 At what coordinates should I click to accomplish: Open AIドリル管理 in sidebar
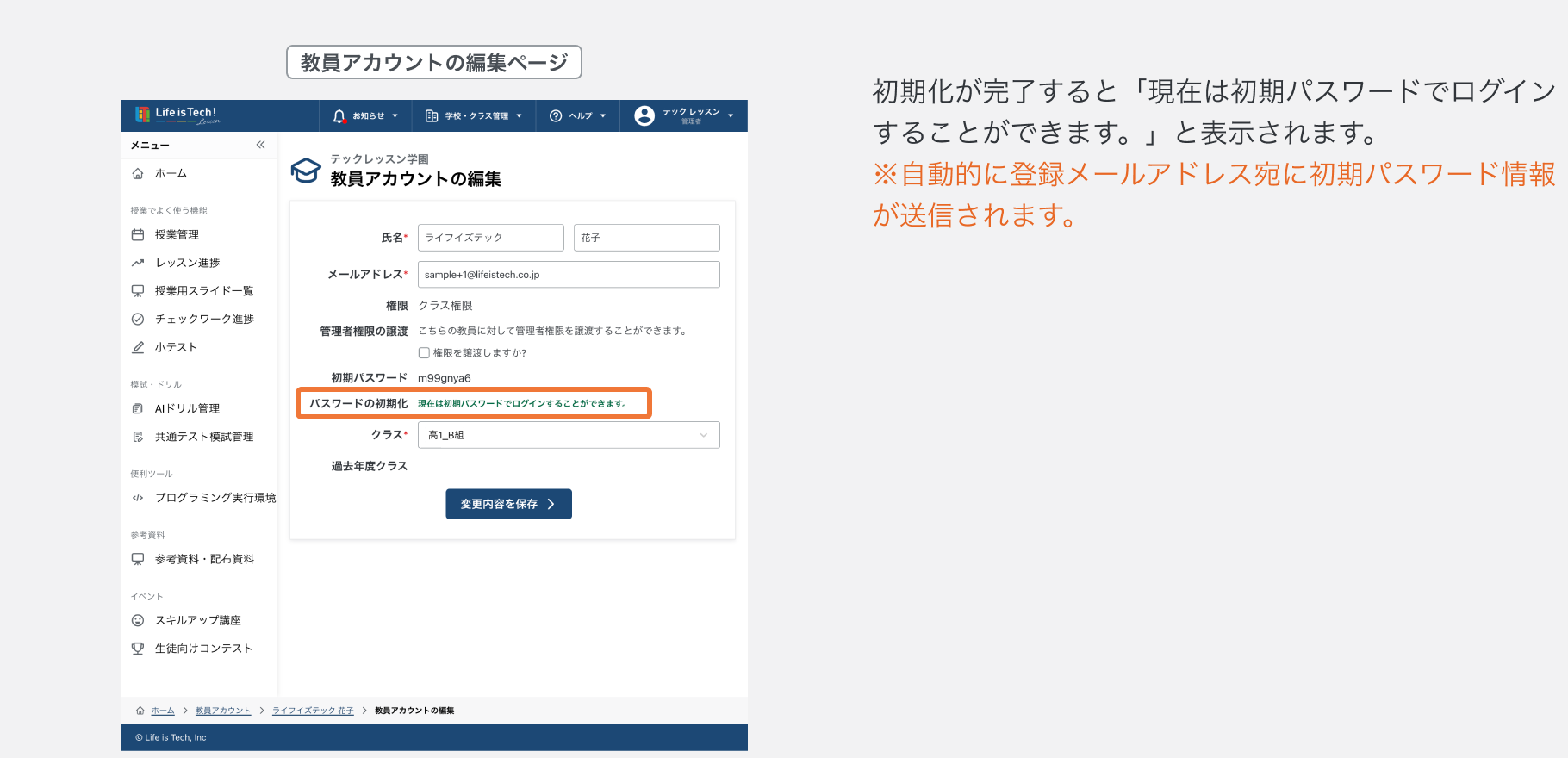[187, 408]
